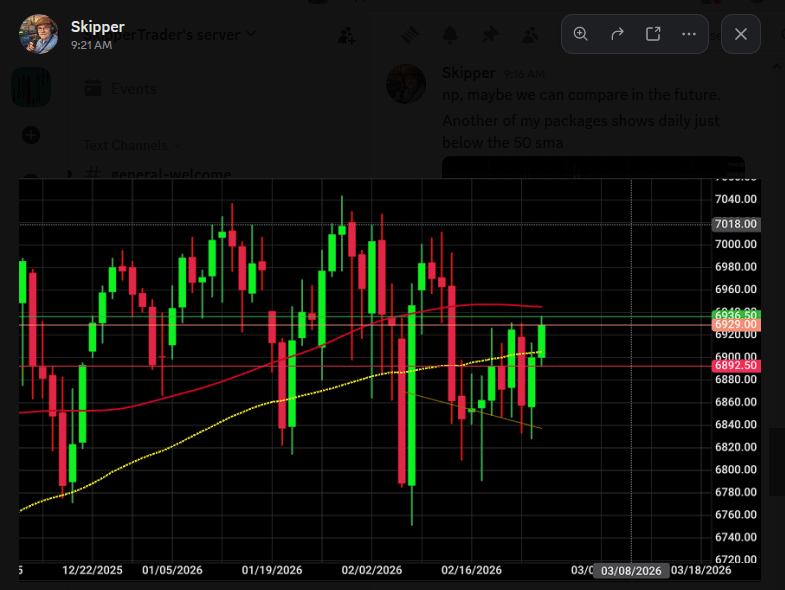Show the member list icon
The height and width of the screenshot is (590, 785).
coord(528,35)
